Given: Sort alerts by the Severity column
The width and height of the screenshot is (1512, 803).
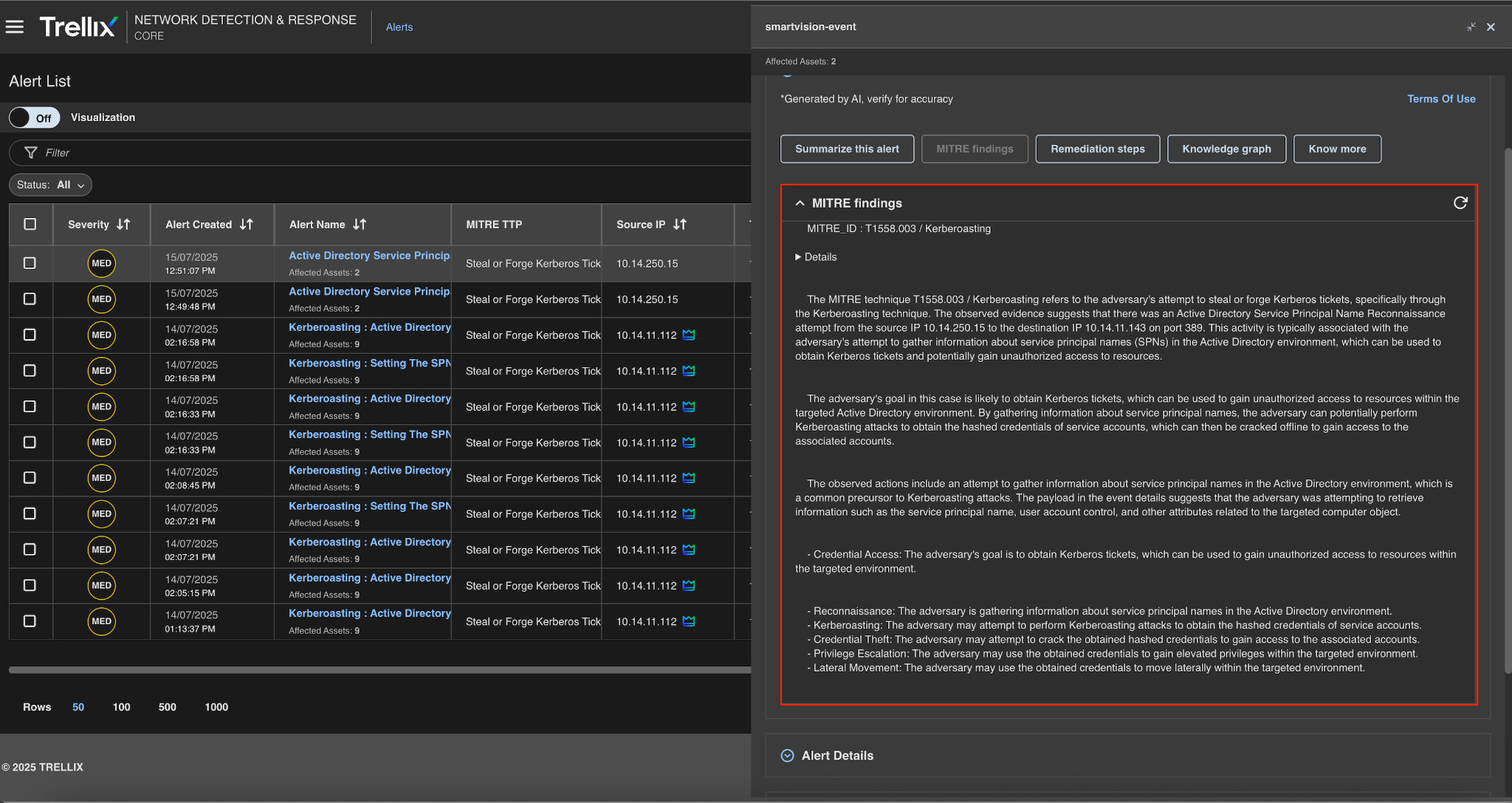Looking at the screenshot, I should coord(123,225).
